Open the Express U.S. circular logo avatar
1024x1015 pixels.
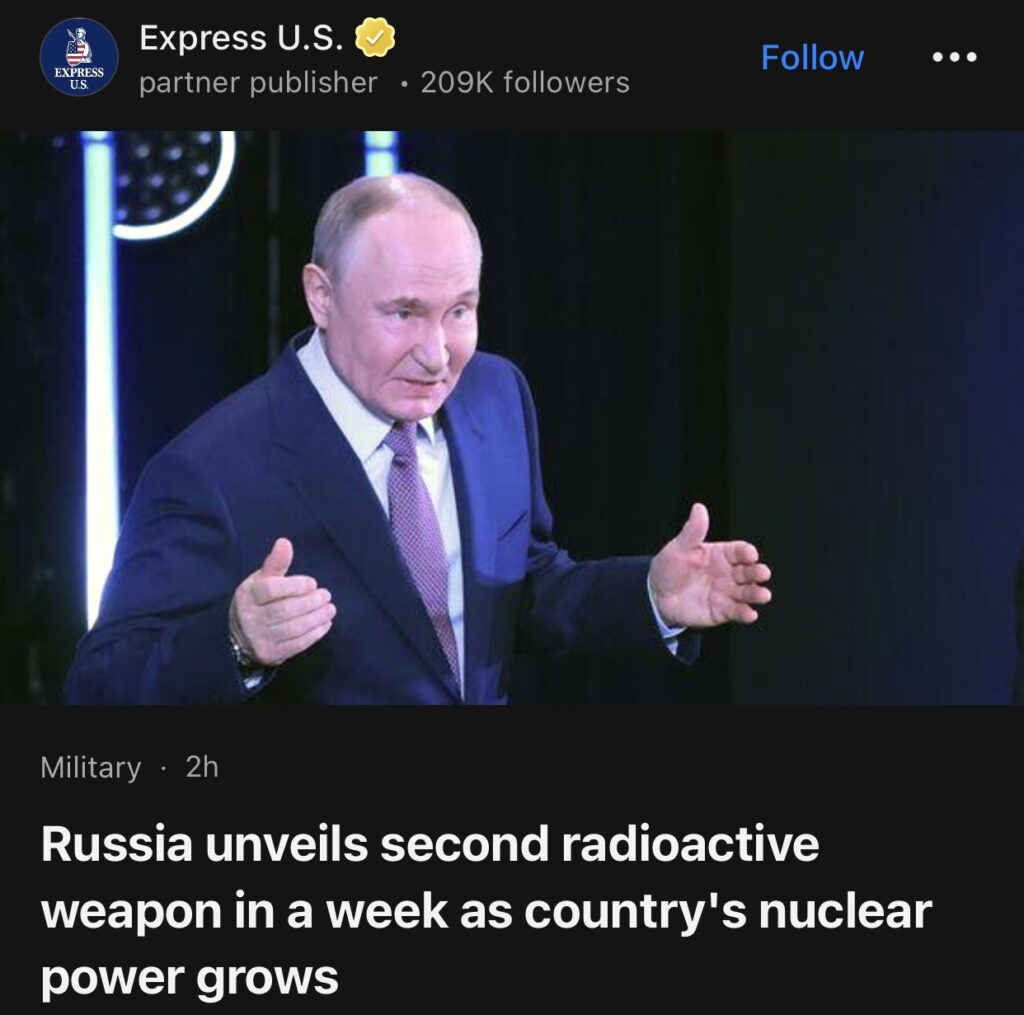[x=79, y=57]
